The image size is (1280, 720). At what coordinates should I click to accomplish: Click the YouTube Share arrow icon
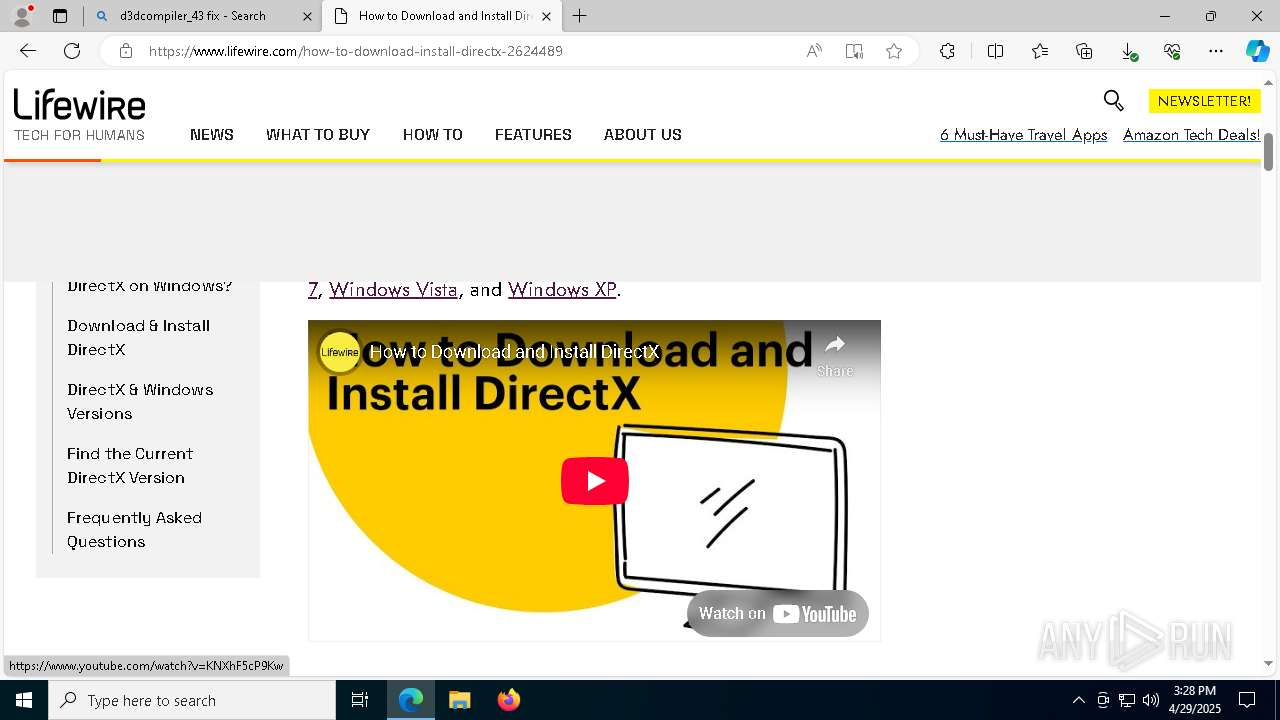pos(835,345)
